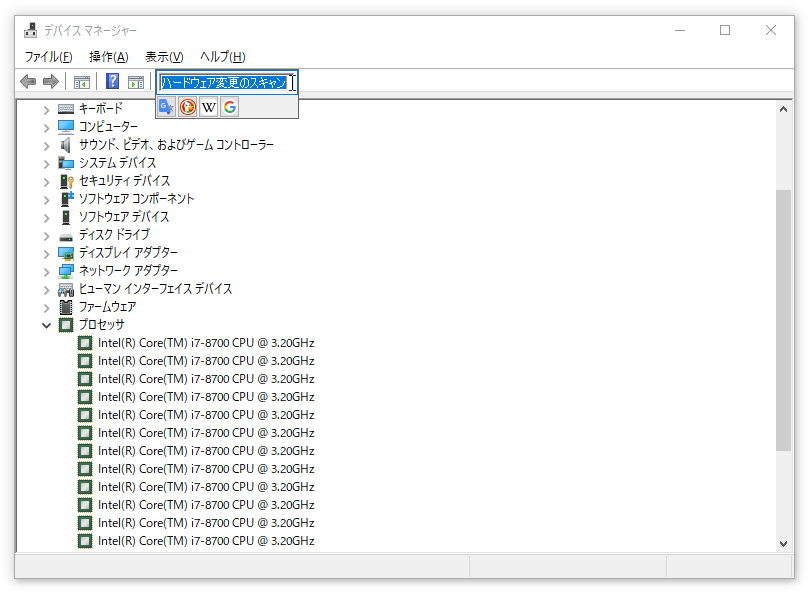Open Help via the blue question mark icon
Viewport: 808px width, 592px height.
point(112,81)
